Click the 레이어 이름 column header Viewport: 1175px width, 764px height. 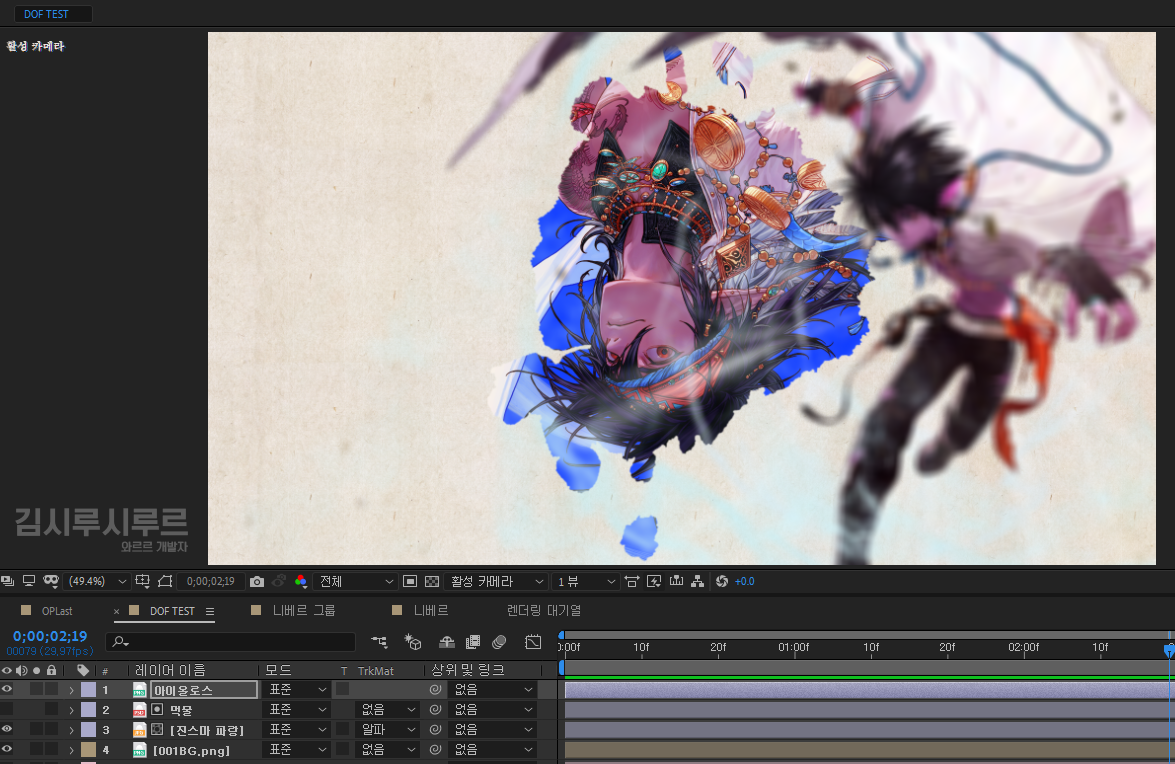[170, 670]
